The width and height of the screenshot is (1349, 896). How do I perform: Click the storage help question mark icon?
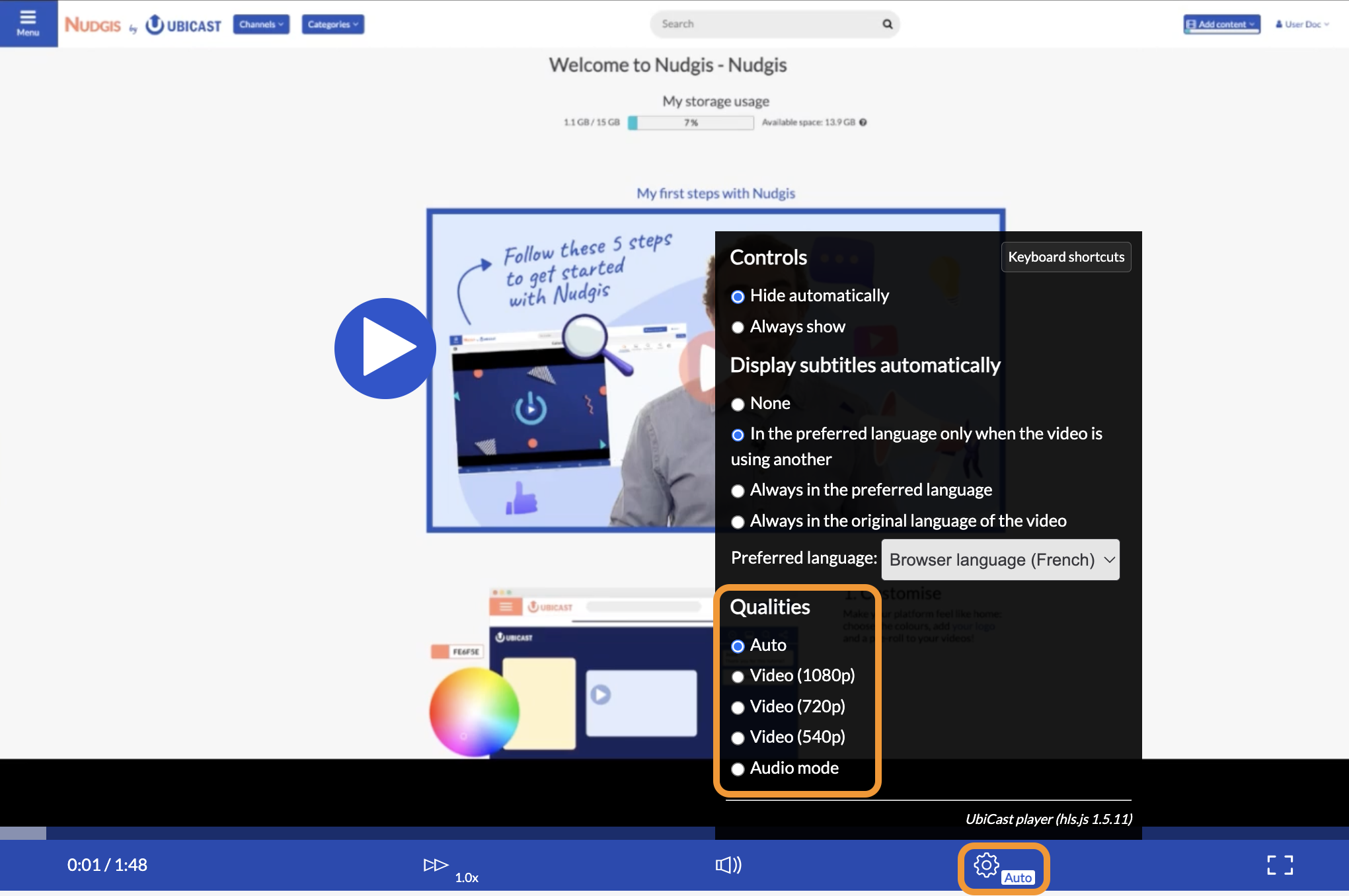coord(863,122)
